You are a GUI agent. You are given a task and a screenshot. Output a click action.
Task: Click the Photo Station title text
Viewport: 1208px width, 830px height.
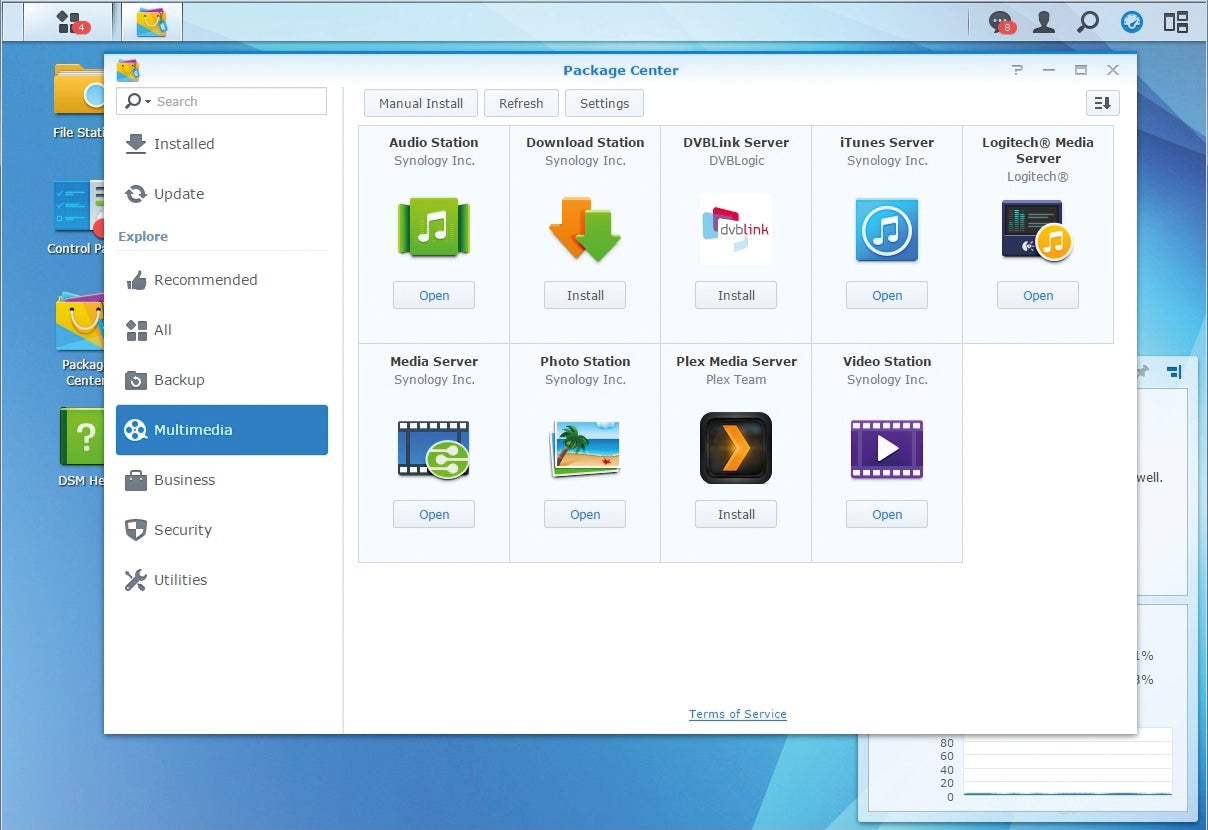tap(585, 361)
